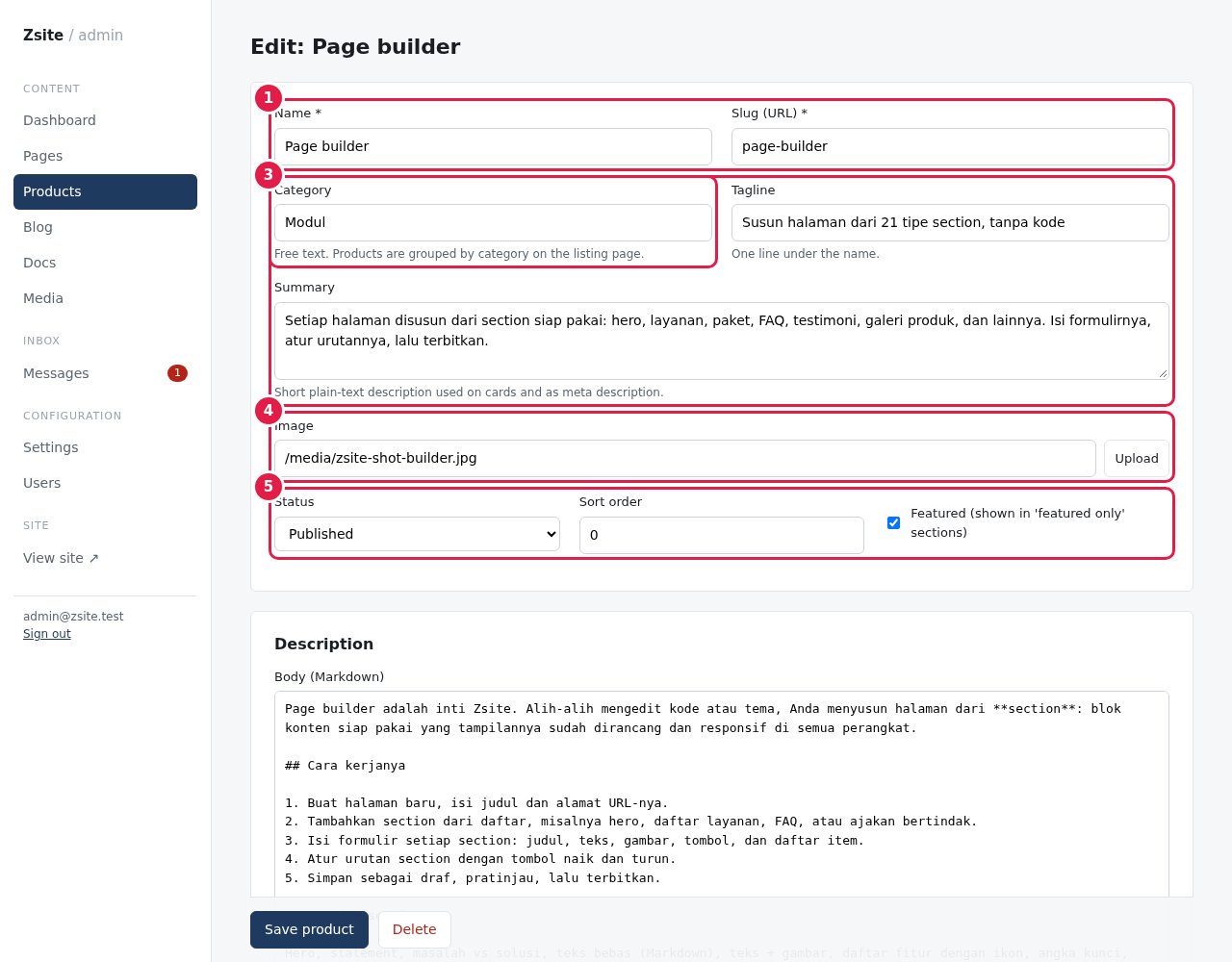Open Messages in the inbox

(105, 373)
